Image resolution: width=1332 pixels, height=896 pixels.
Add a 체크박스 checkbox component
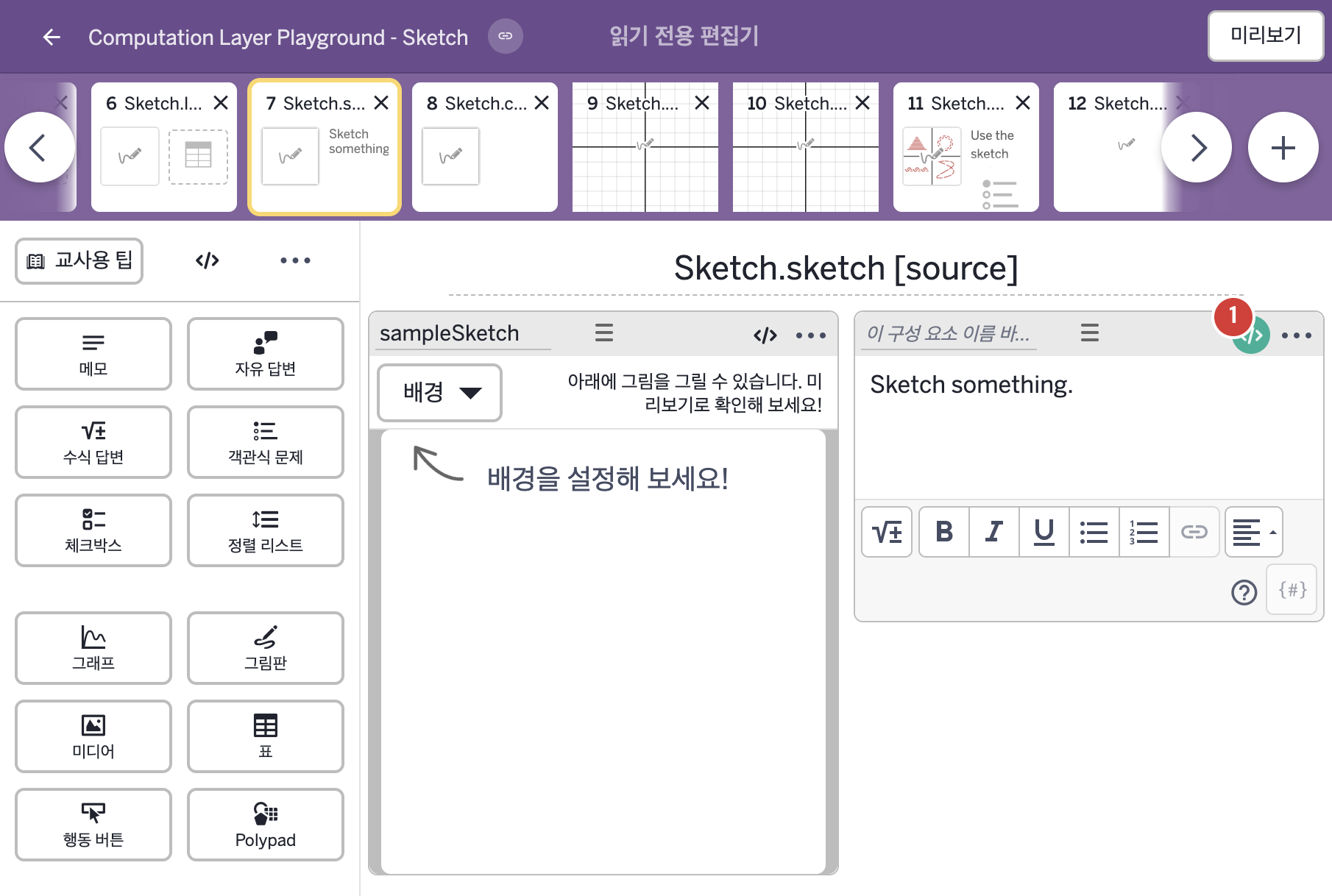point(93,530)
